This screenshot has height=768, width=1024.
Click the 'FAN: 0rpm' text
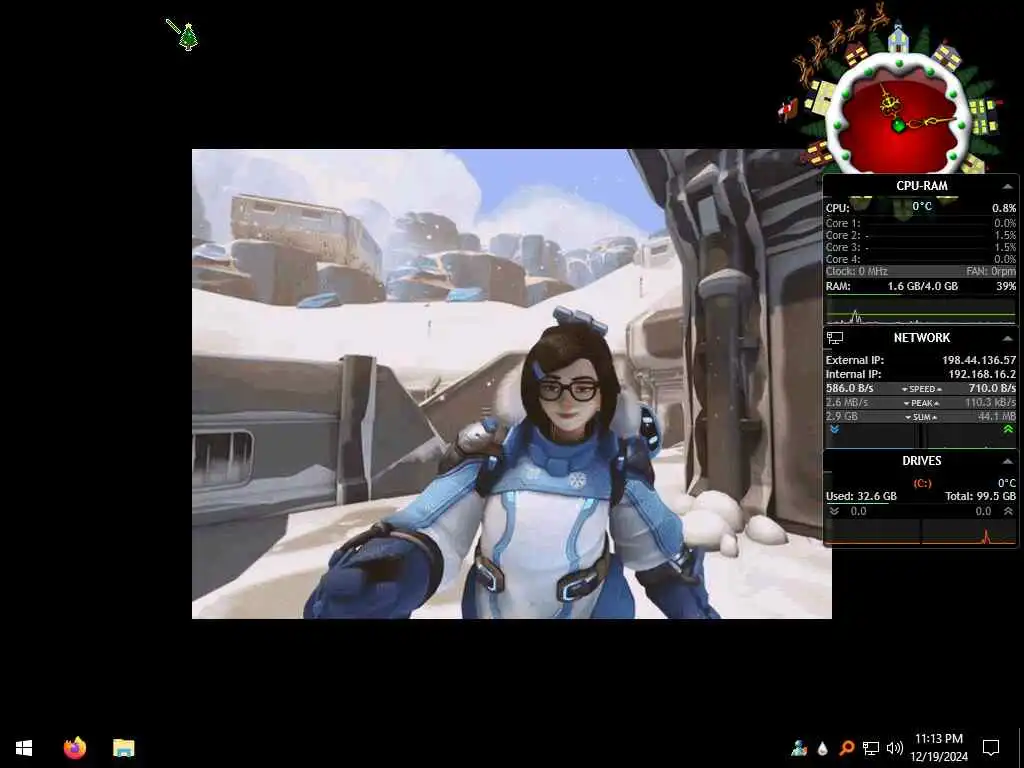point(991,271)
